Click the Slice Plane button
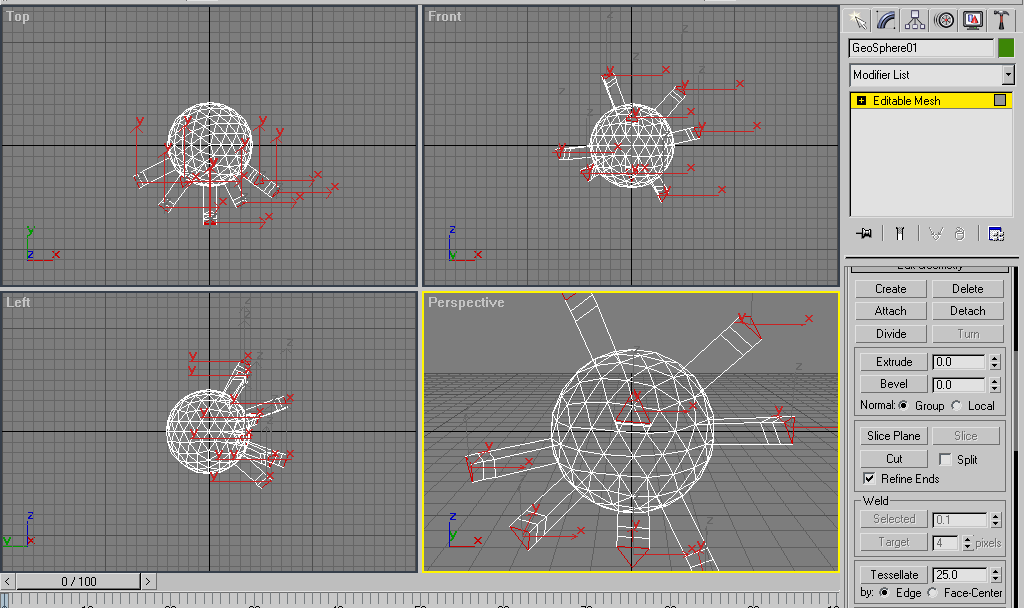 pyautogui.click(x=894, y=436)
